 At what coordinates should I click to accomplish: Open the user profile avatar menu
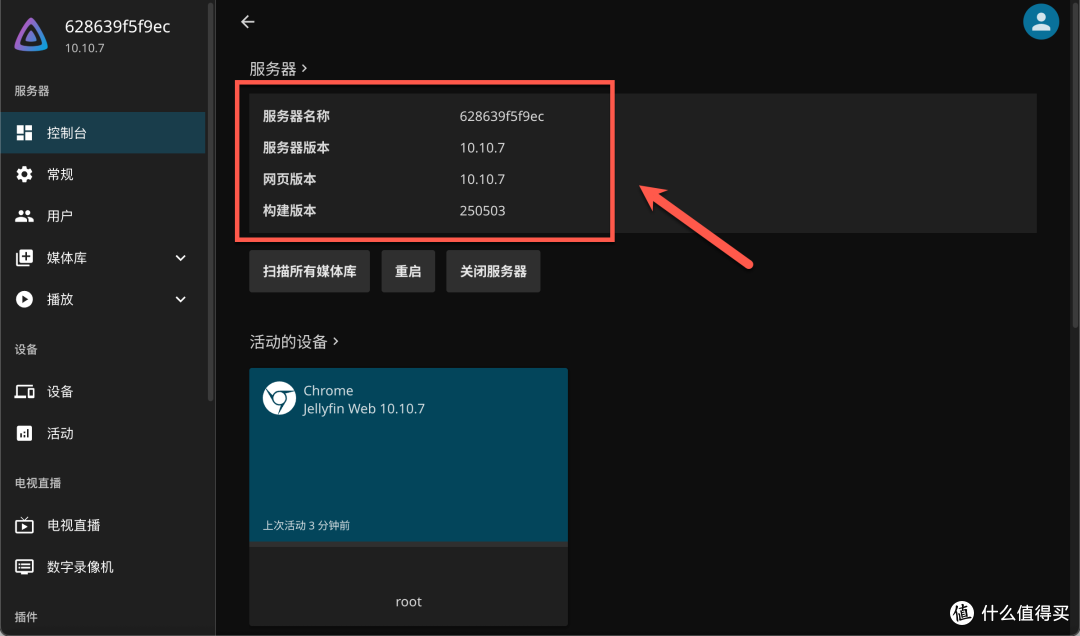[x=1041, y=22]
